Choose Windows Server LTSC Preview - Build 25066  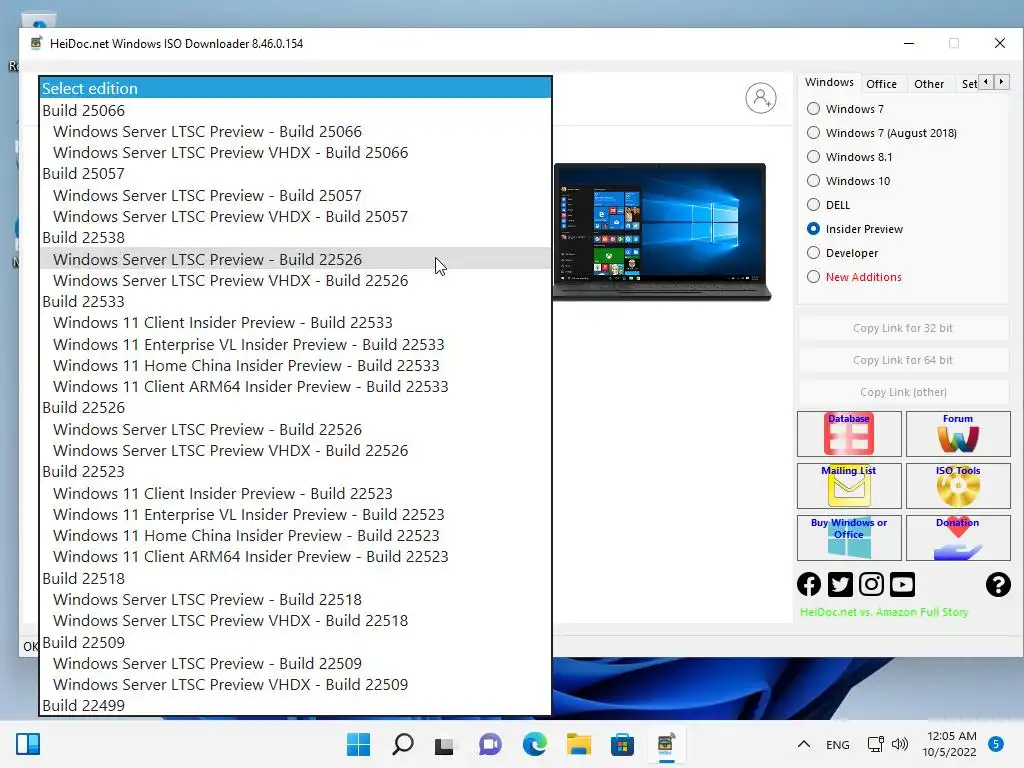(296, 131)
